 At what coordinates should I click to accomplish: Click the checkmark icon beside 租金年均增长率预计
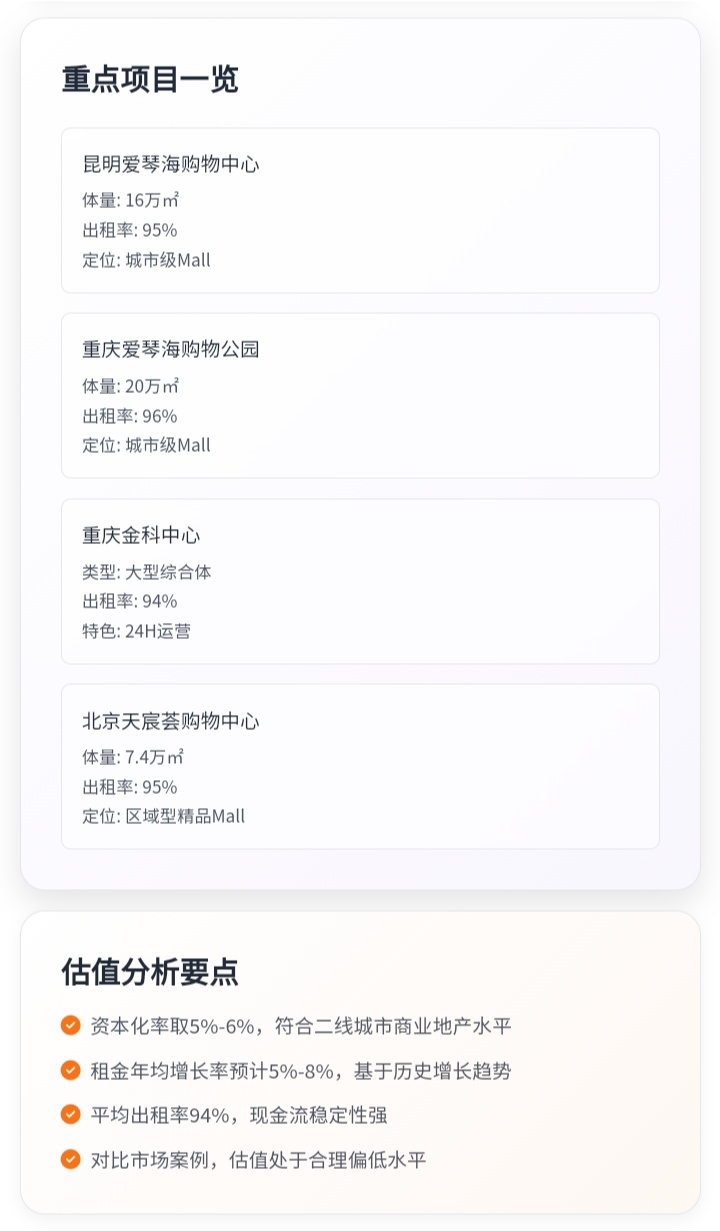70,1070
